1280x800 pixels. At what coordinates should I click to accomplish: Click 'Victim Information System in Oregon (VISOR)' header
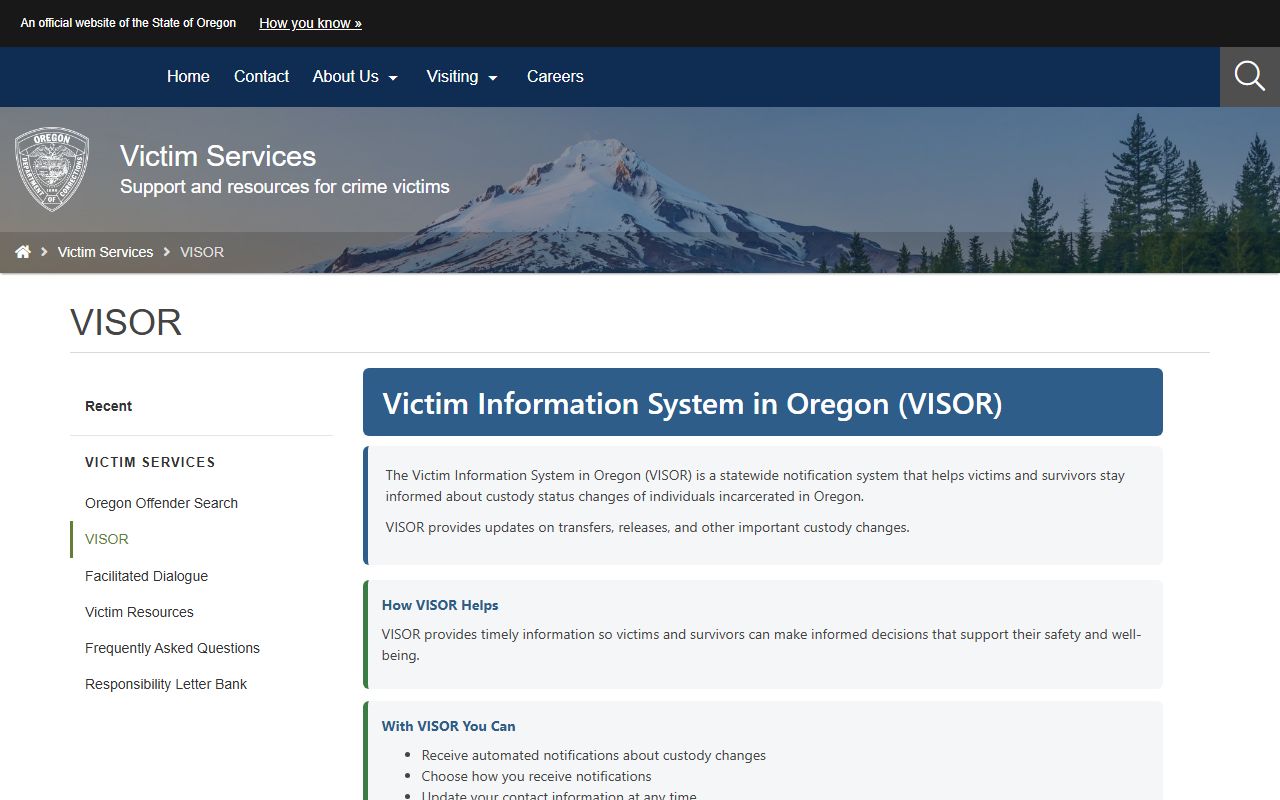tap(692, 403)
